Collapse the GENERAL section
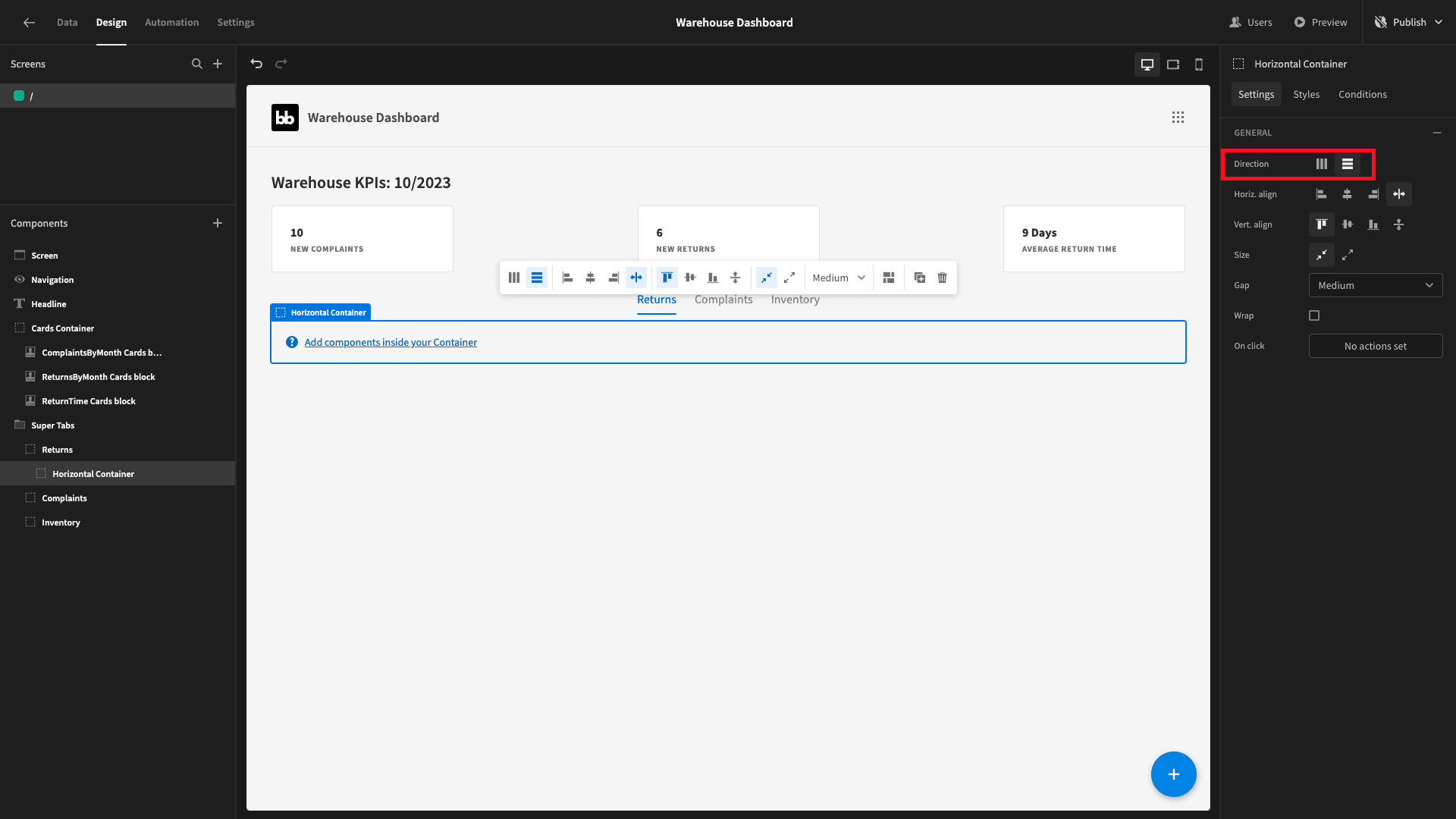Screen dimensions: 1456x819 [x=1436, y=133]
